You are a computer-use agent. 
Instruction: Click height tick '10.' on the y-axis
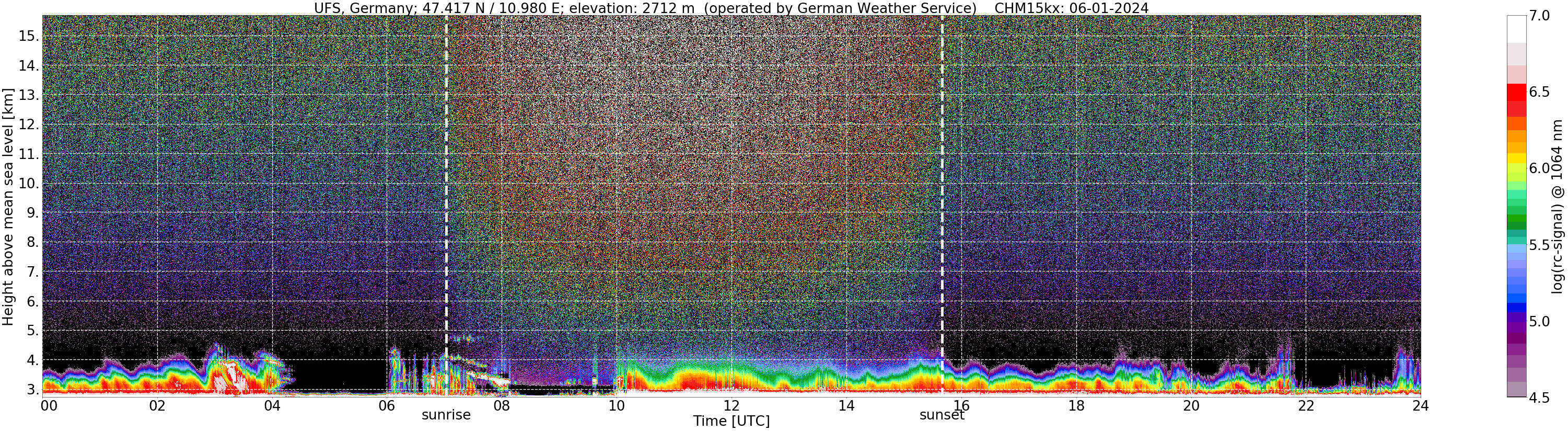click(x=28, y=184)
